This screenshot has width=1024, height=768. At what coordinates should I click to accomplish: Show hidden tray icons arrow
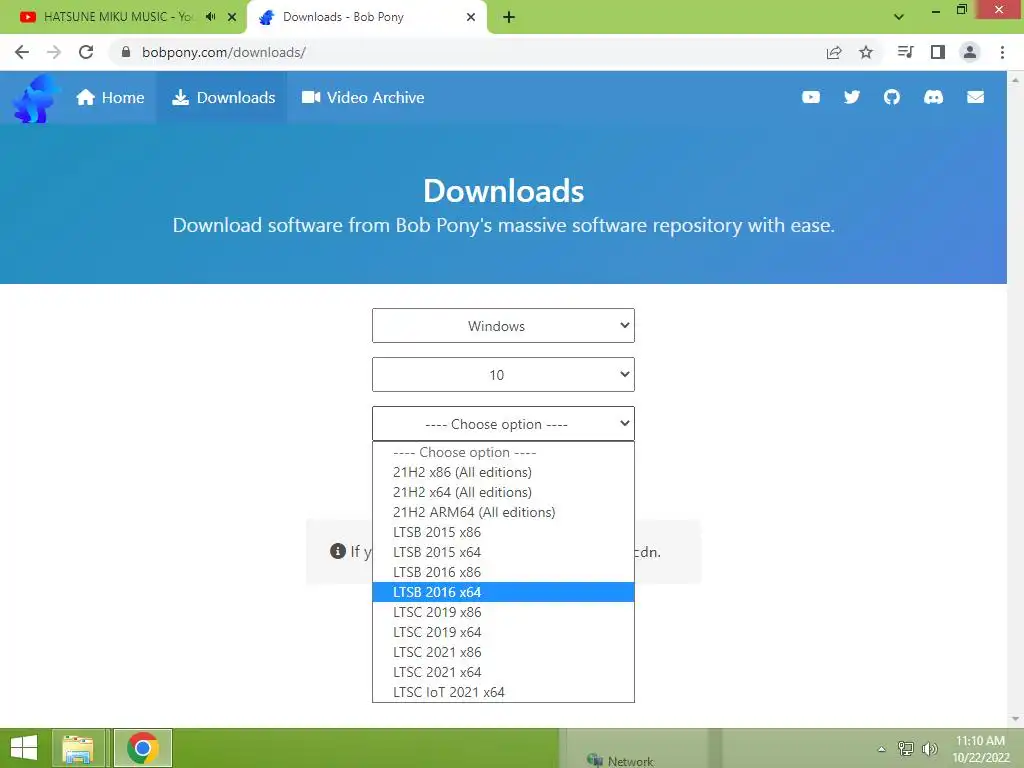point(882,749)
